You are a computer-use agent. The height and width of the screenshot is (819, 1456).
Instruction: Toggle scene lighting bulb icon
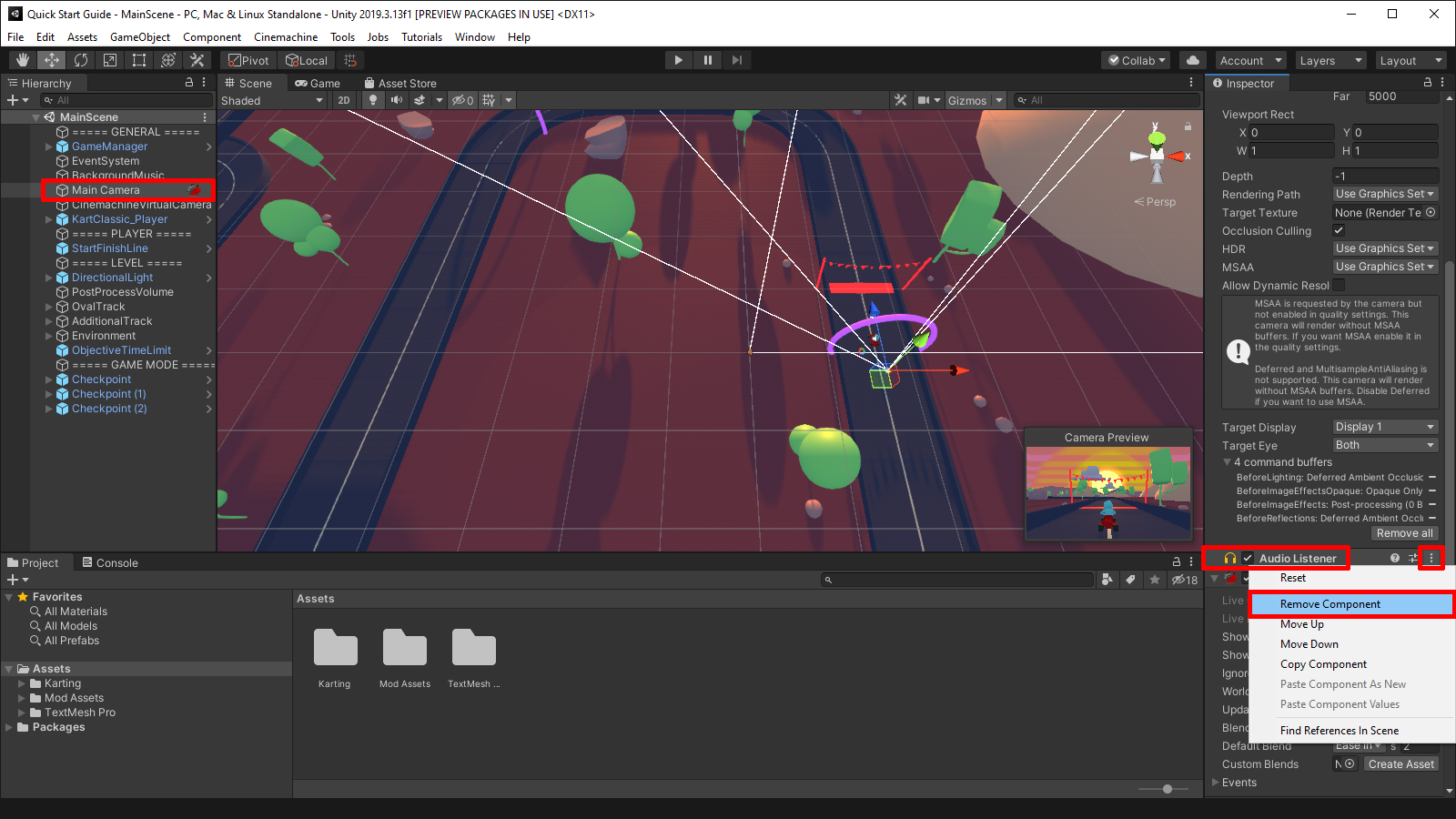372,100
